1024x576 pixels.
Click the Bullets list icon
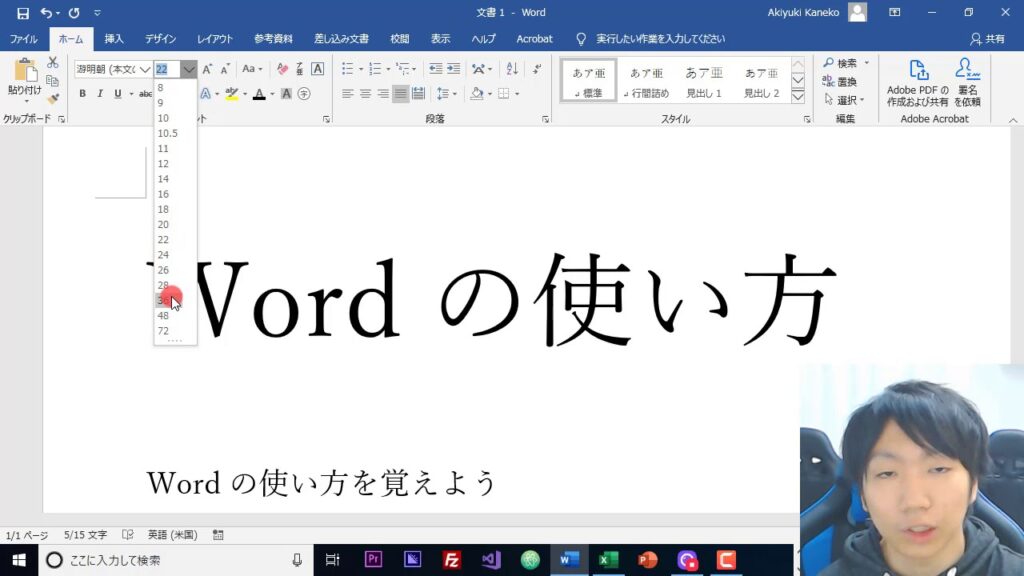tap(347, 69)
